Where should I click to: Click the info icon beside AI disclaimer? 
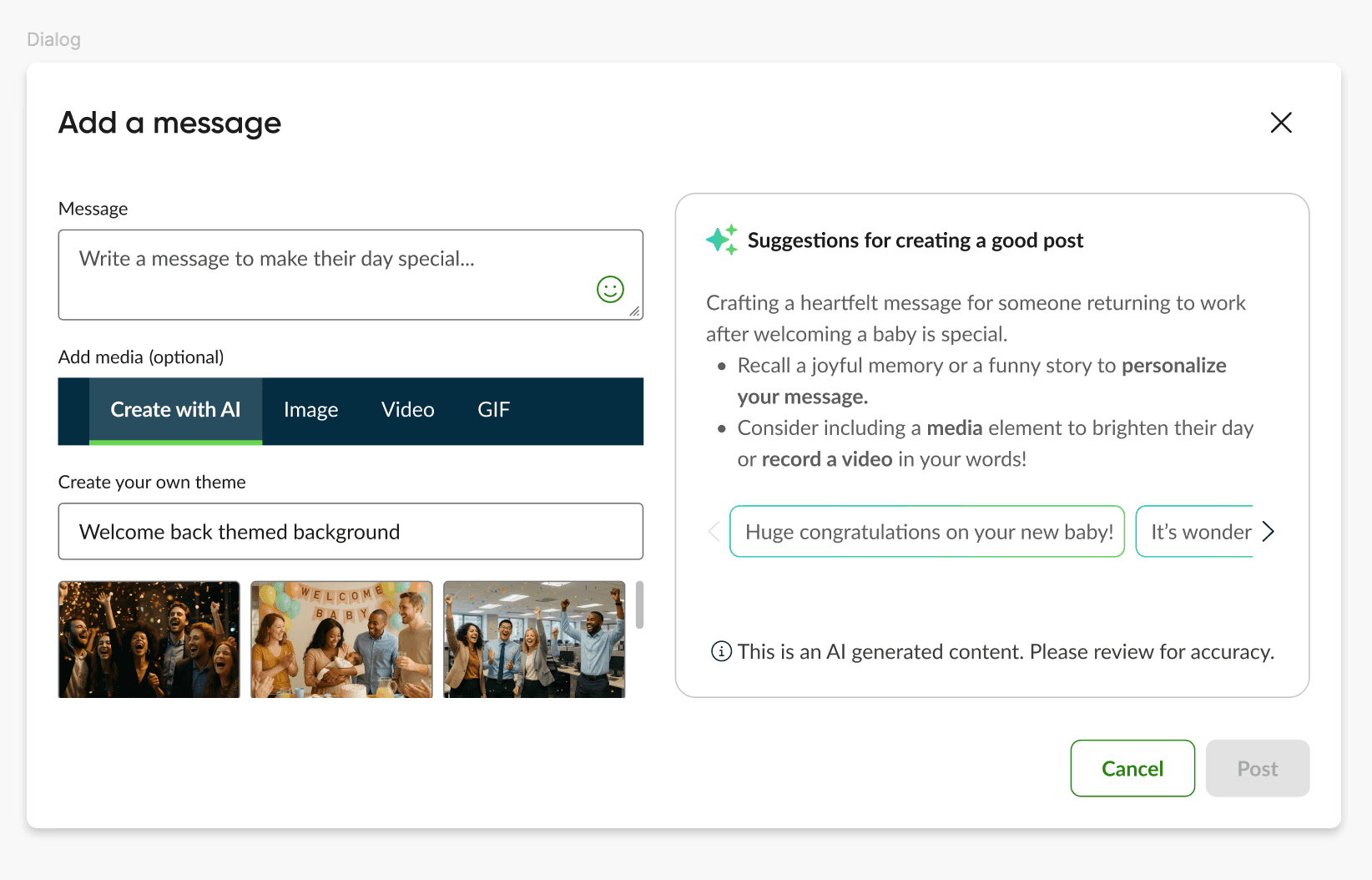point(721,651)
